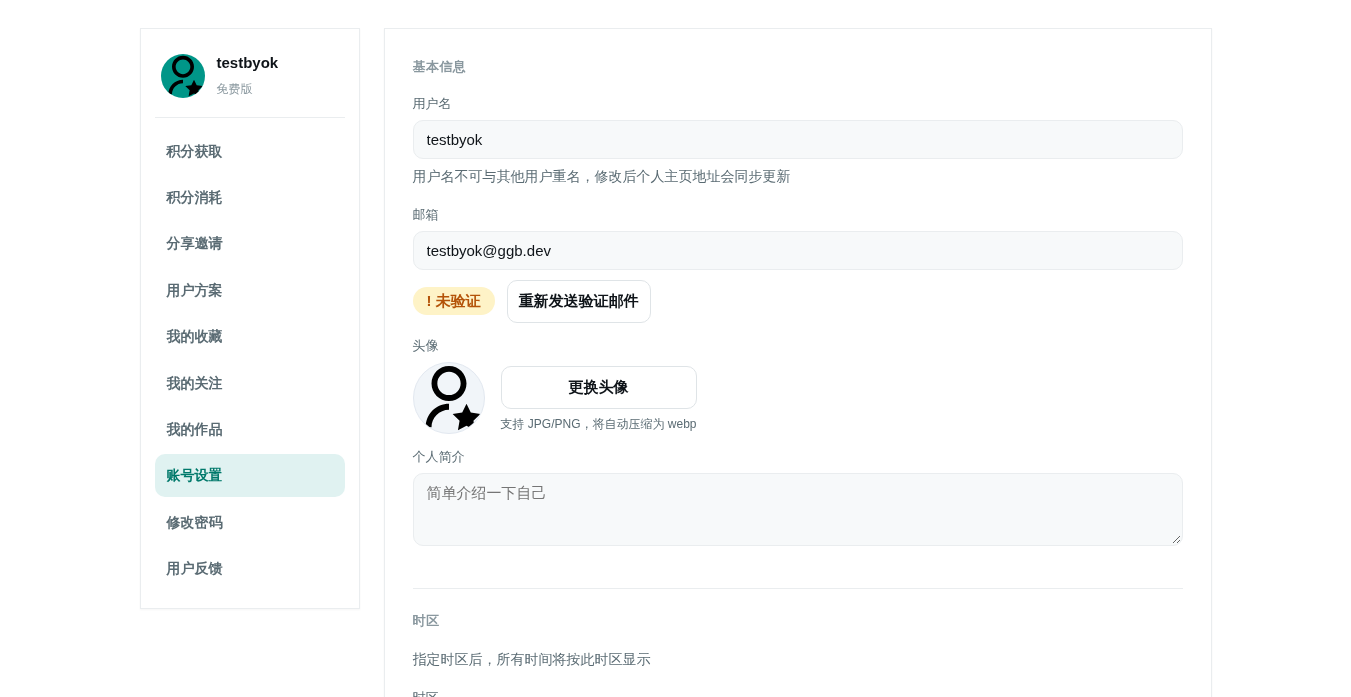Select 我的关注 in sidebar
The image size is (1351, 697).
[250, 384]
